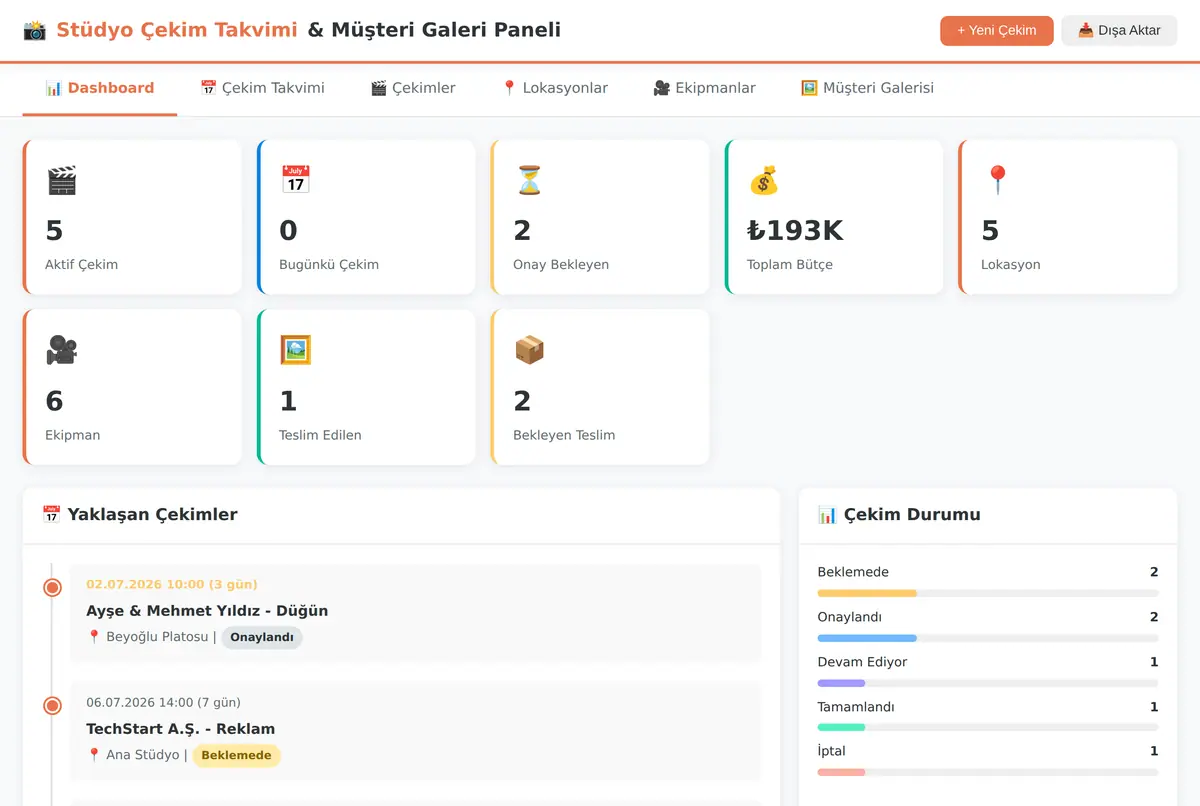1200x806 pixels.
Task: Click the "Ana Stüdyo" location text
Action: pyautogui.click(x=143, y=755)
